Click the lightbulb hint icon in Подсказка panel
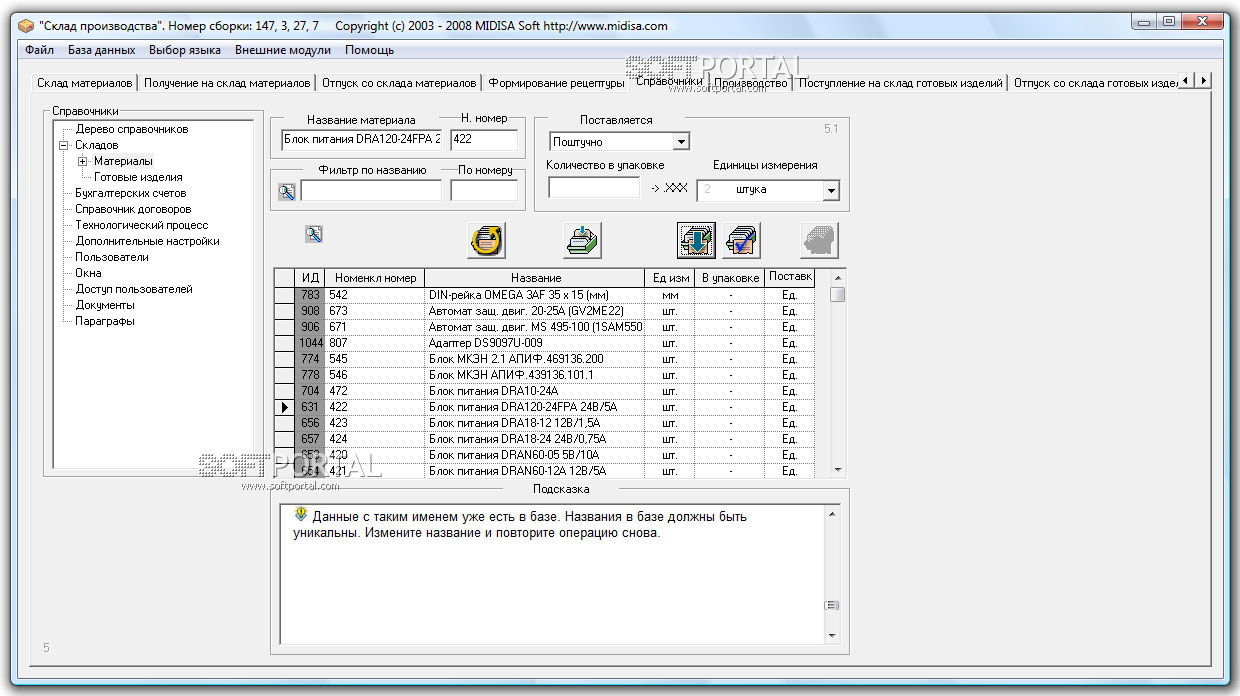 click(300, 515)
